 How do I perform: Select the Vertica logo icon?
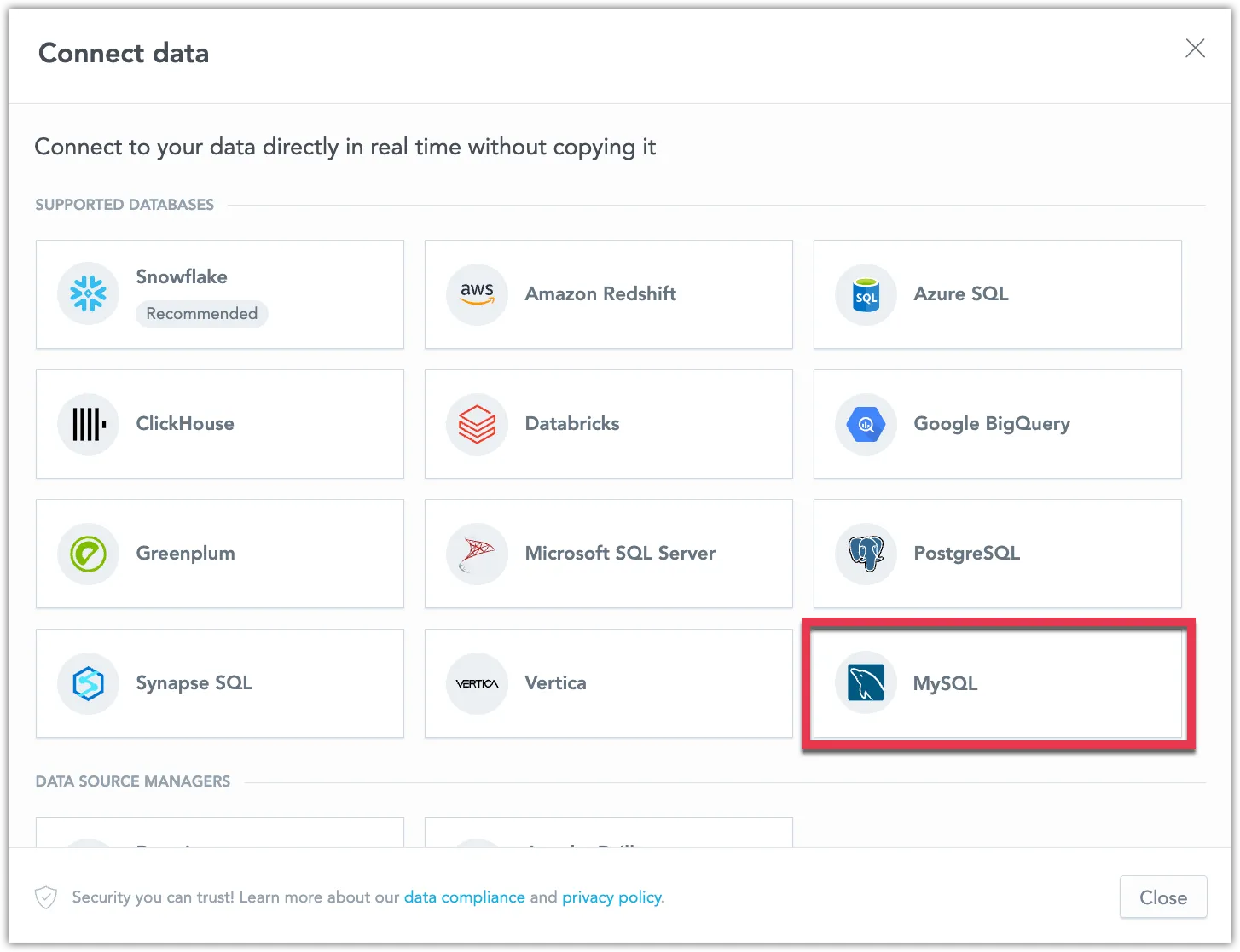(x=477, y=682)
